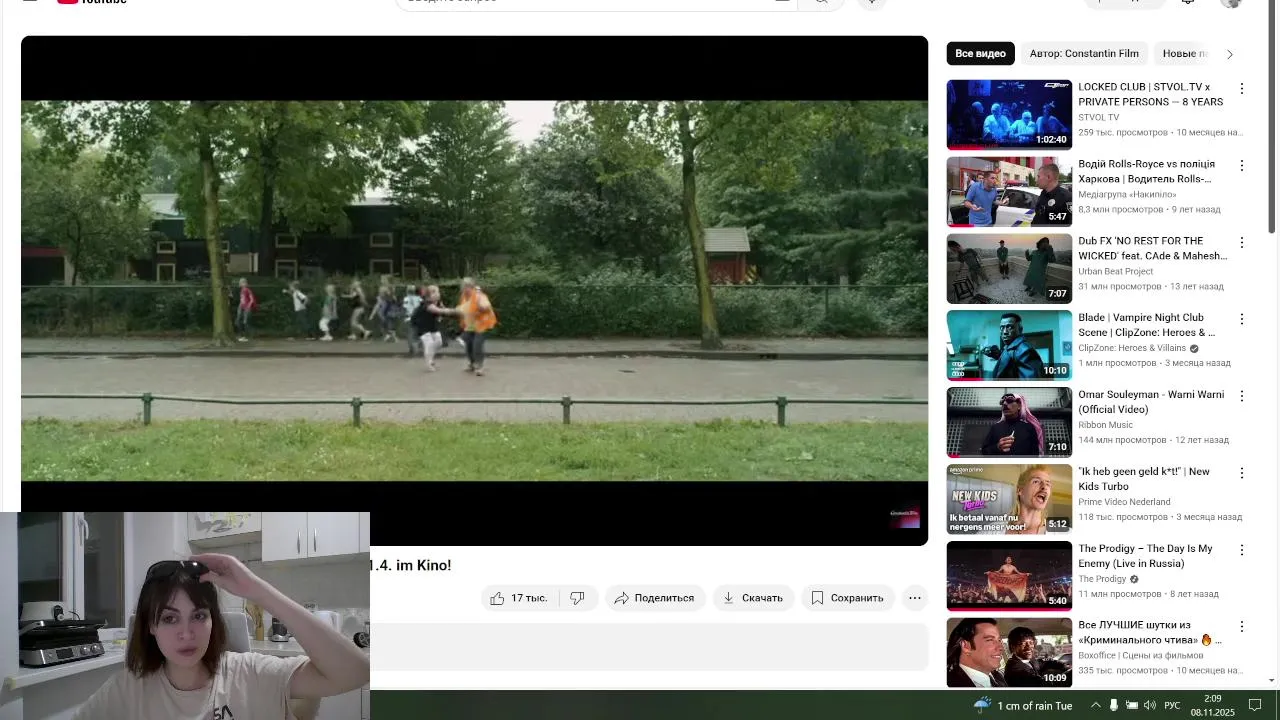
Task: Open title 'Dub FX NO REST FOR THE WICKED'
Action: pyautogui.click(x=1152, y=248)
